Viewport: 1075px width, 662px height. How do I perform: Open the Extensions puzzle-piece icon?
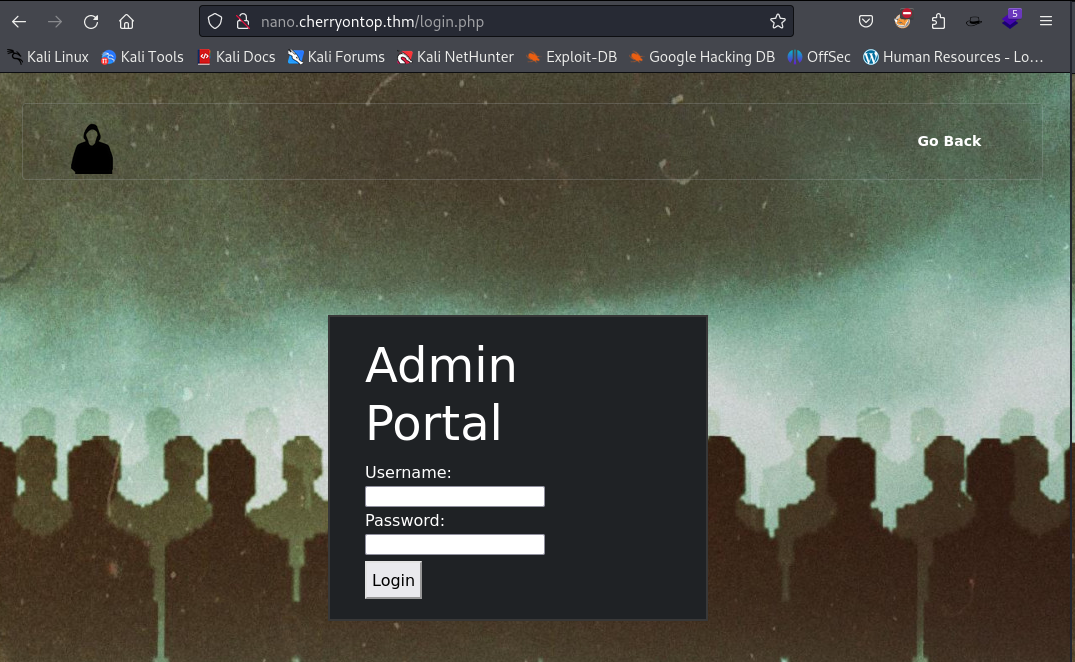click(938, 21)
